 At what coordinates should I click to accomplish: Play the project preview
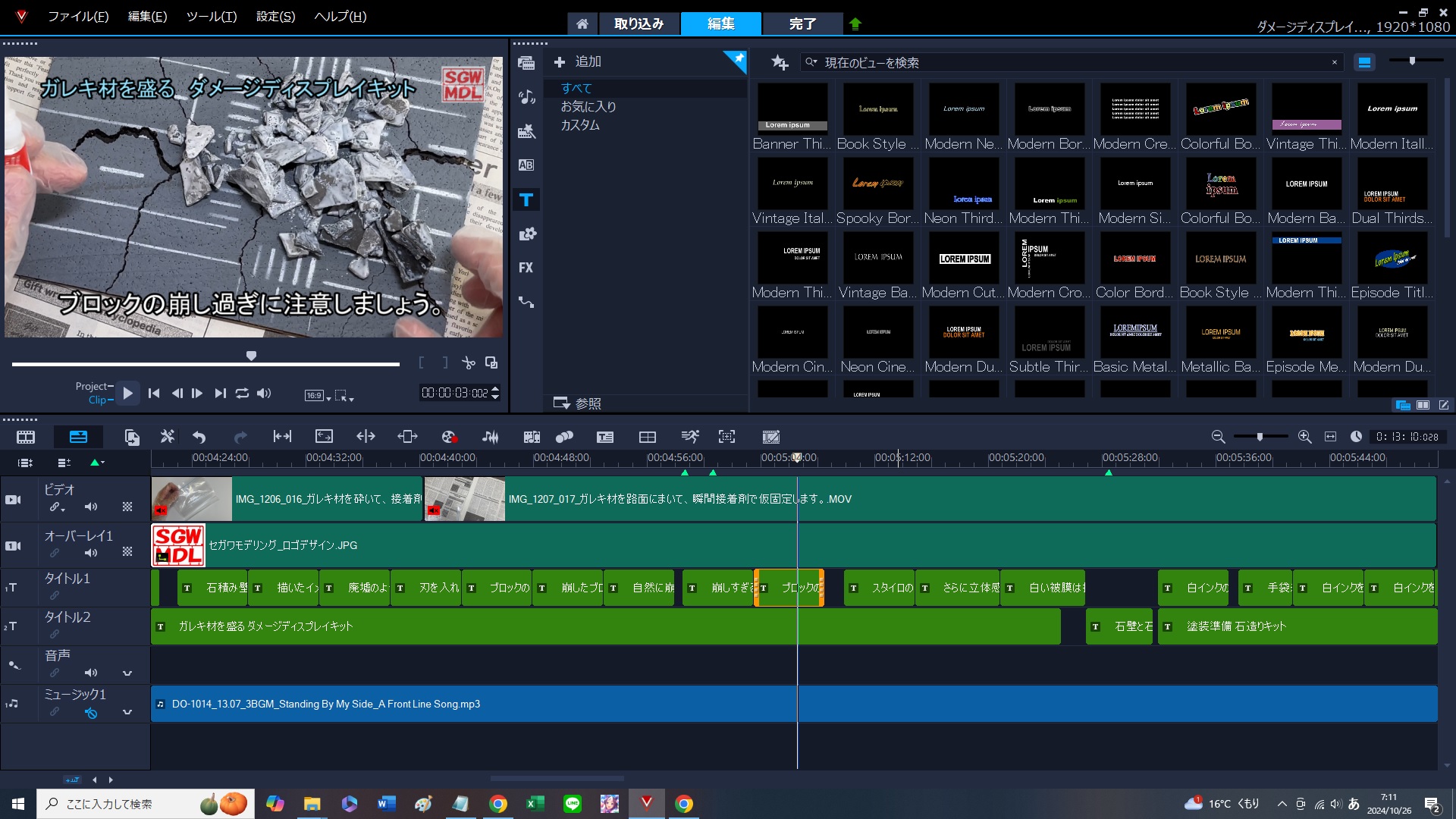pyautogui.click(x=128, y=393)
